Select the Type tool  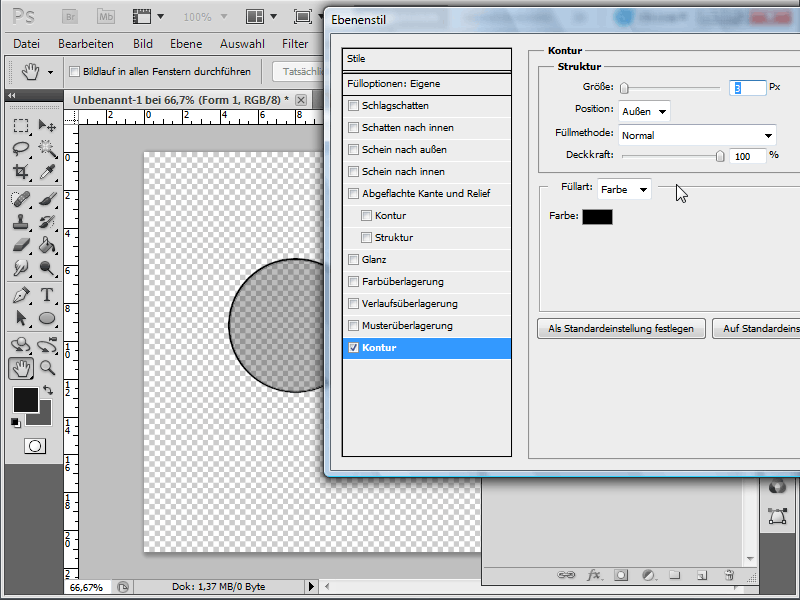coord(47,295)
